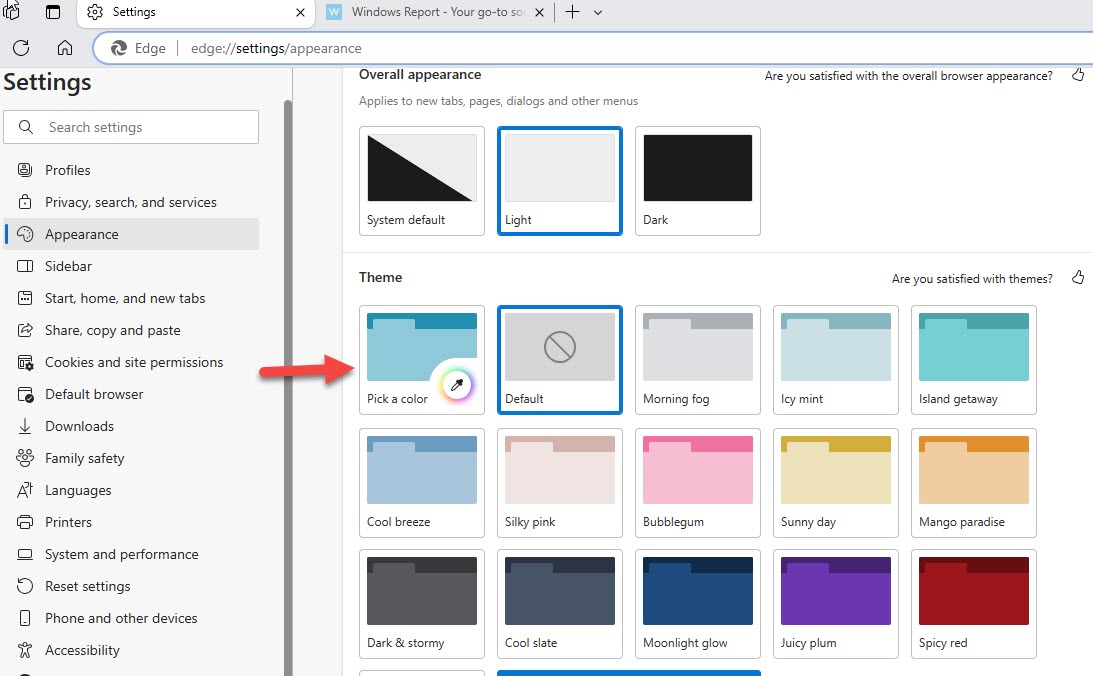Open Downloads settings
Screen dimensions: 1093x676
[131, 426]
